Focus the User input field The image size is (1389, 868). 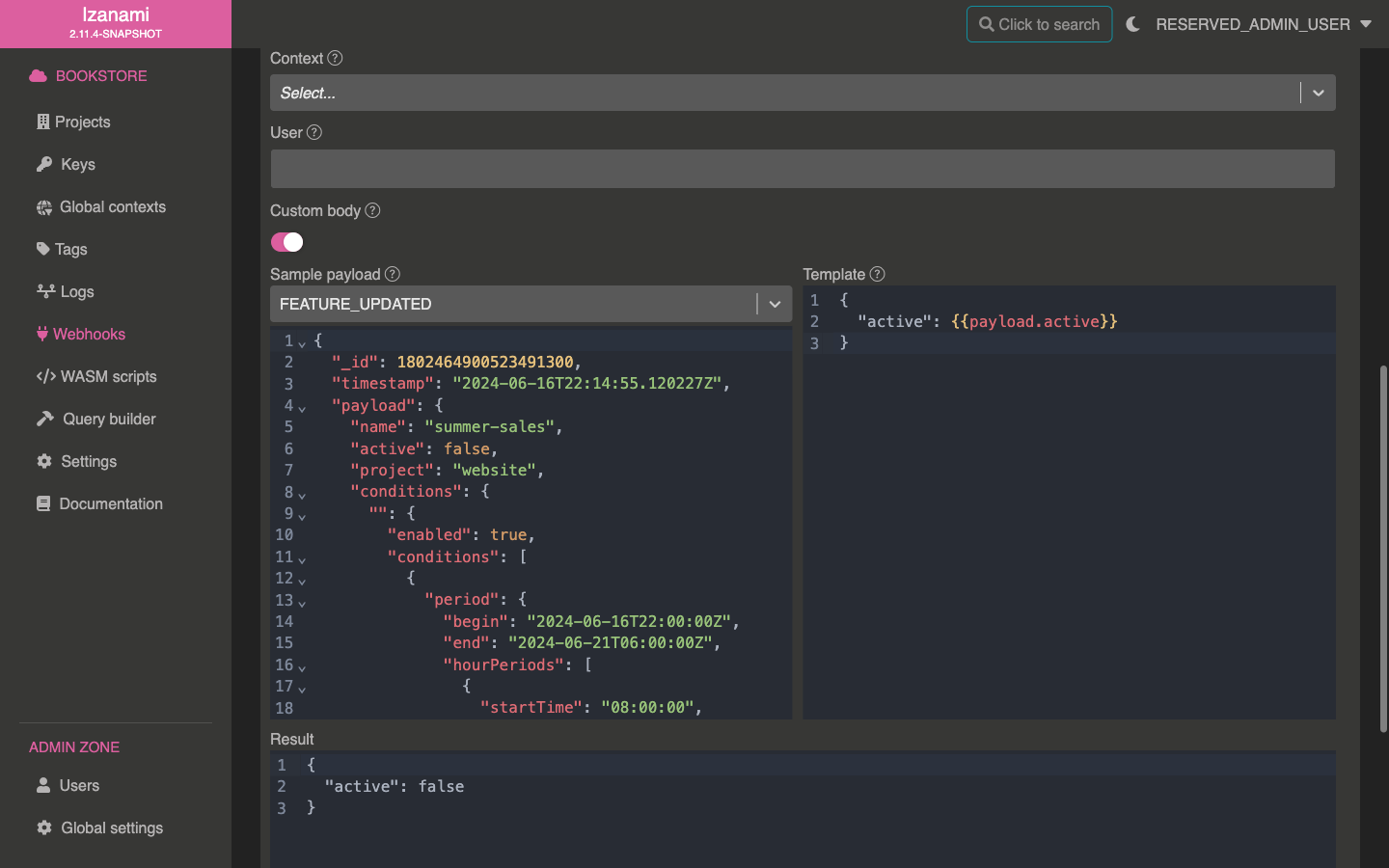tap(802, 169)
